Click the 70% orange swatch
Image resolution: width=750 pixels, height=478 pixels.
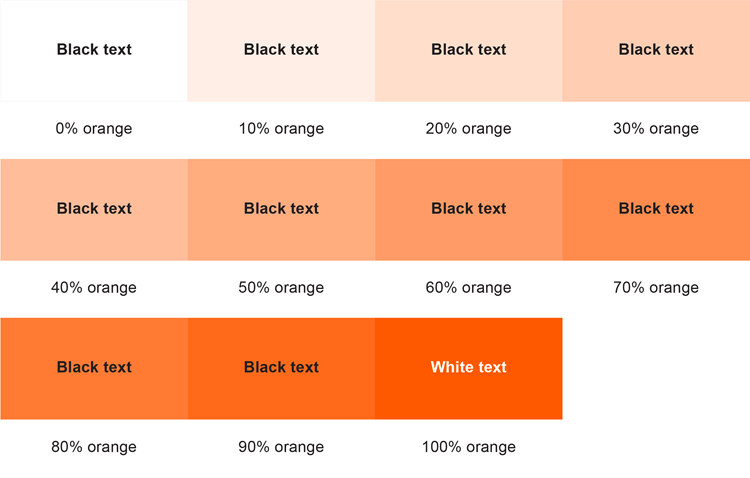[x=656, y=210]
